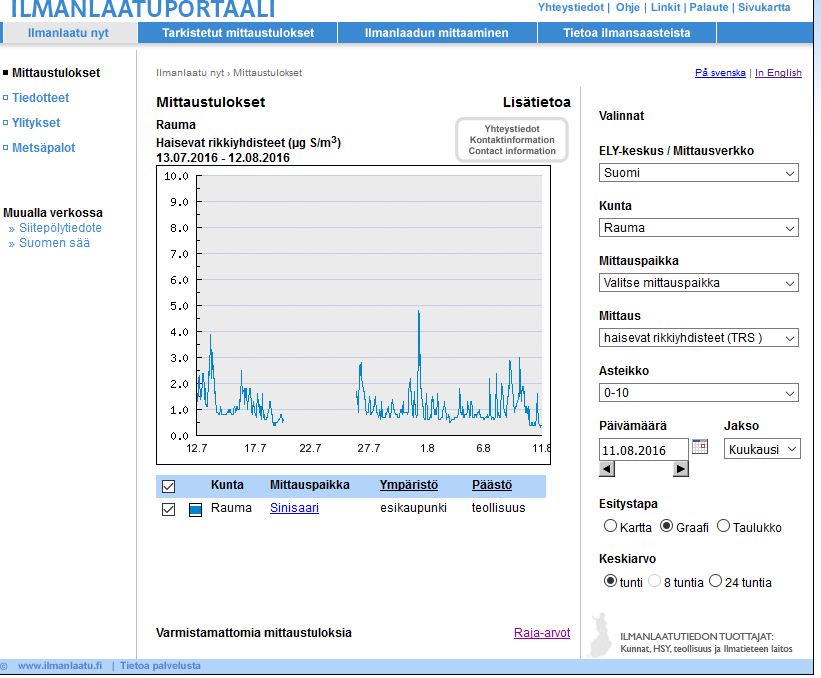Open the Yhteystiedot contact information box
Image resolution: width=821 pixels, height=678 pixels.
[x=512, y=140]
